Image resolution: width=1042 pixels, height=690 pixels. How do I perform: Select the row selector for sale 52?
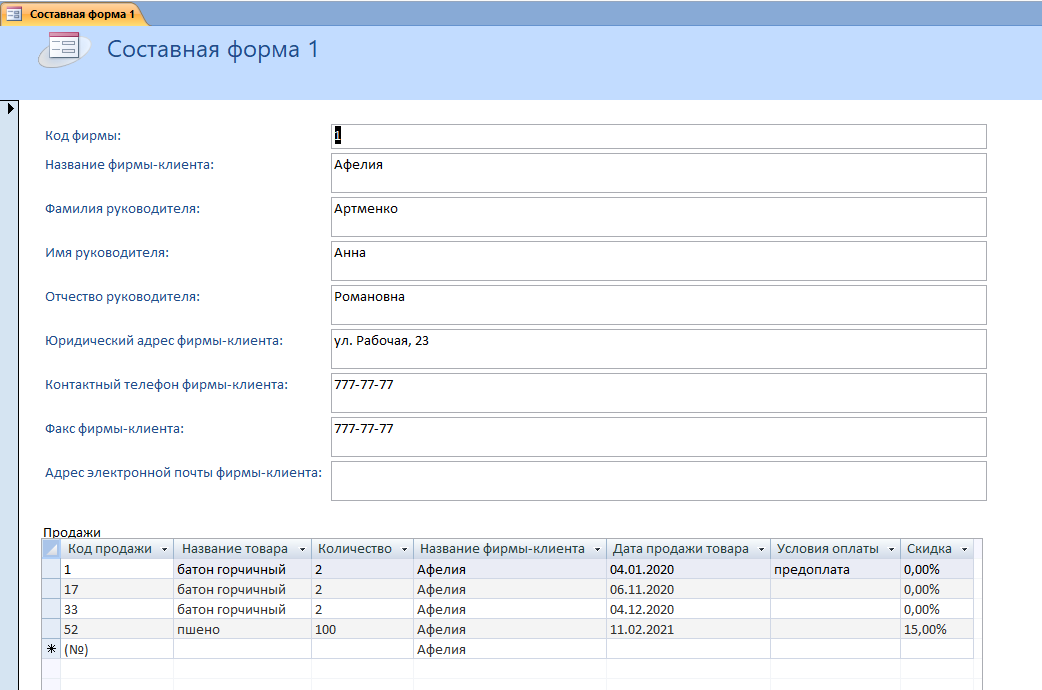click(51, 629)
